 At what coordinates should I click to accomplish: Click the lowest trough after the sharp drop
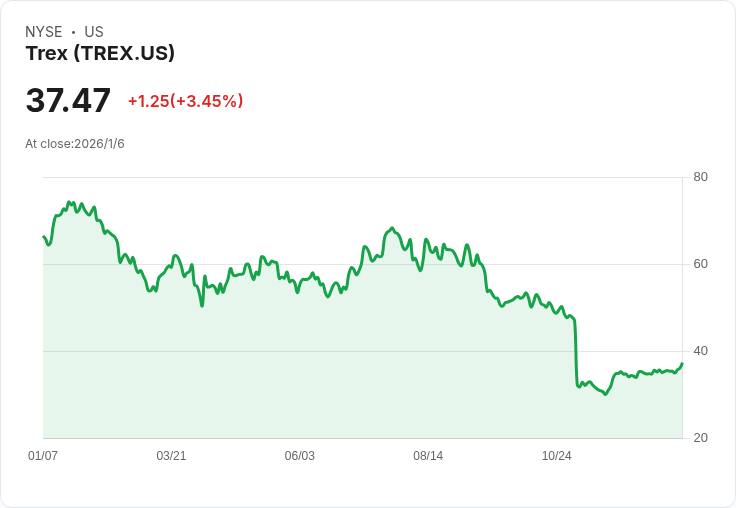pyautogui.click(x=605, y=394)
